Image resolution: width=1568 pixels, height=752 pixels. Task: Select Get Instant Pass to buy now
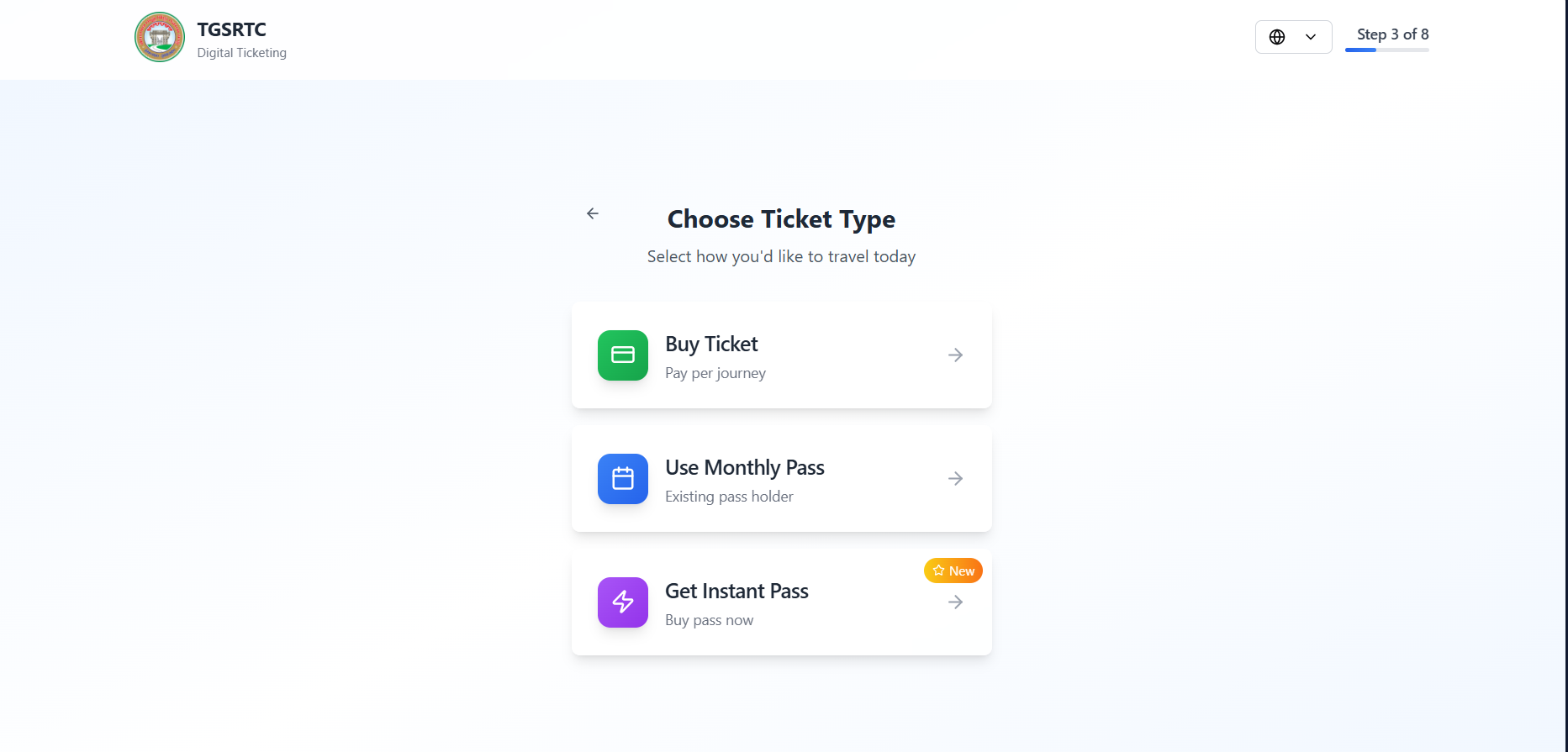pyautogui.click(x=781, y=602)
